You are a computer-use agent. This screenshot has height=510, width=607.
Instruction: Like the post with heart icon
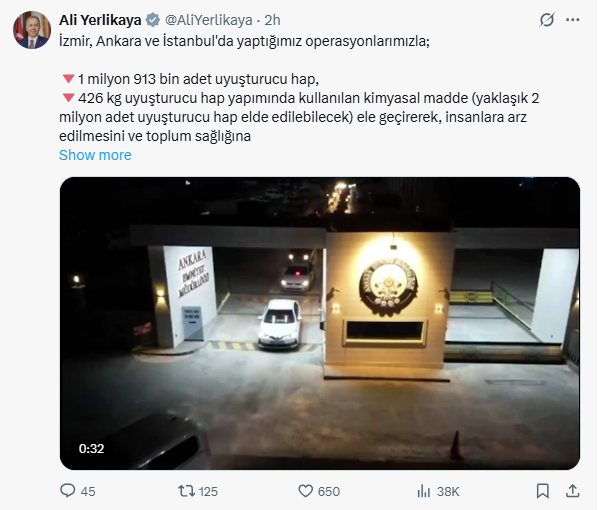[305, 491]
